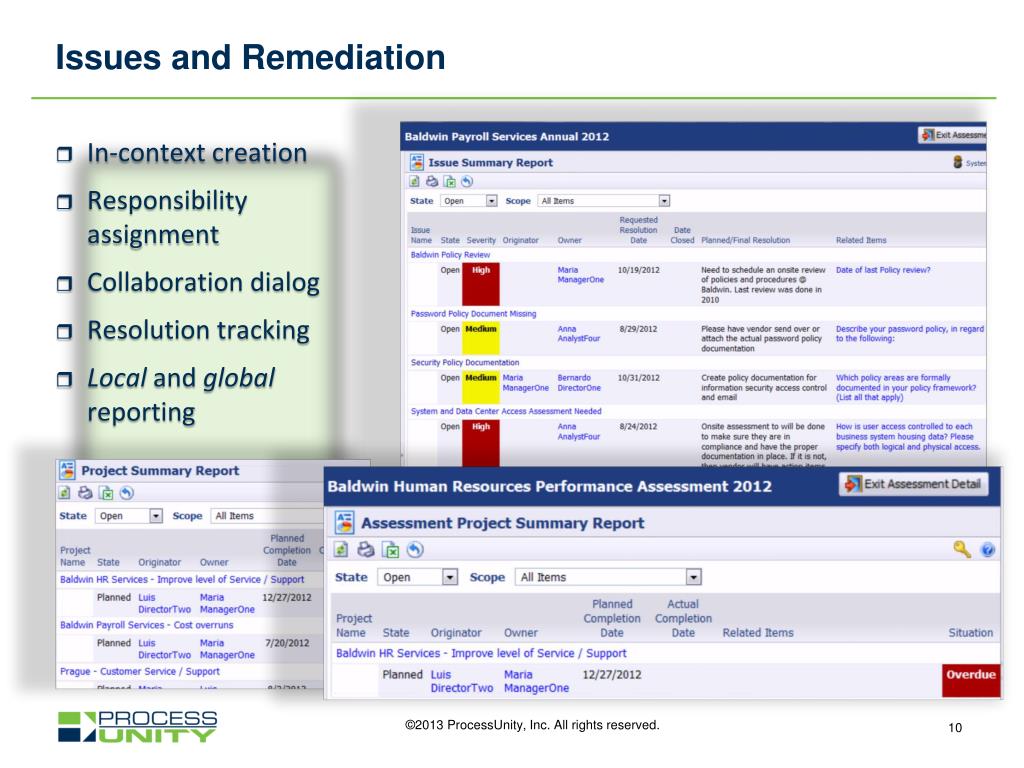Click owner Anna AnalystFour for Password Policy issue
Image resolution: width=1024 pixels, height=768 pixels.
[578, 334]
